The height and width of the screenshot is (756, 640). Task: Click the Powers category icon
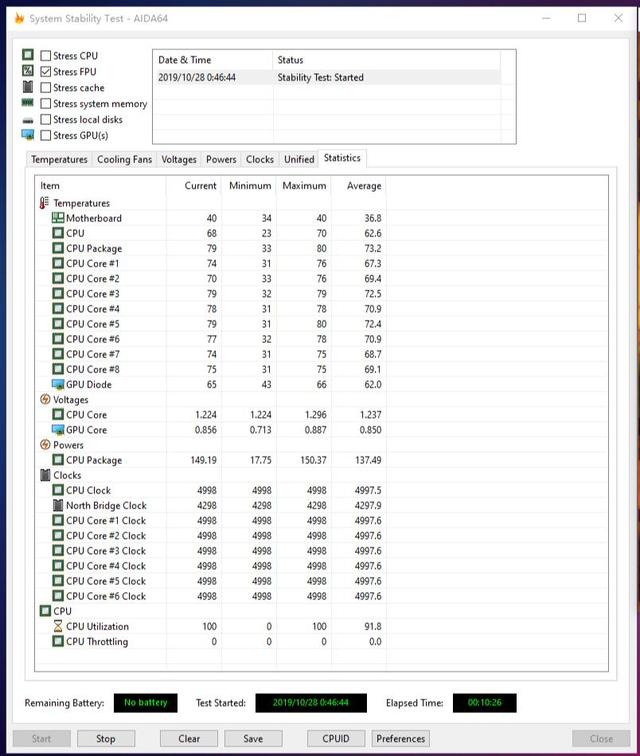45,445
